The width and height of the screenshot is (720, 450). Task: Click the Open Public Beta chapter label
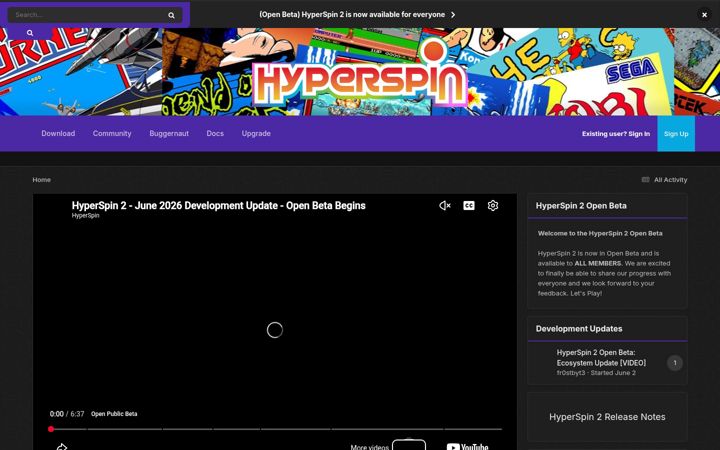tap(114, 414)
